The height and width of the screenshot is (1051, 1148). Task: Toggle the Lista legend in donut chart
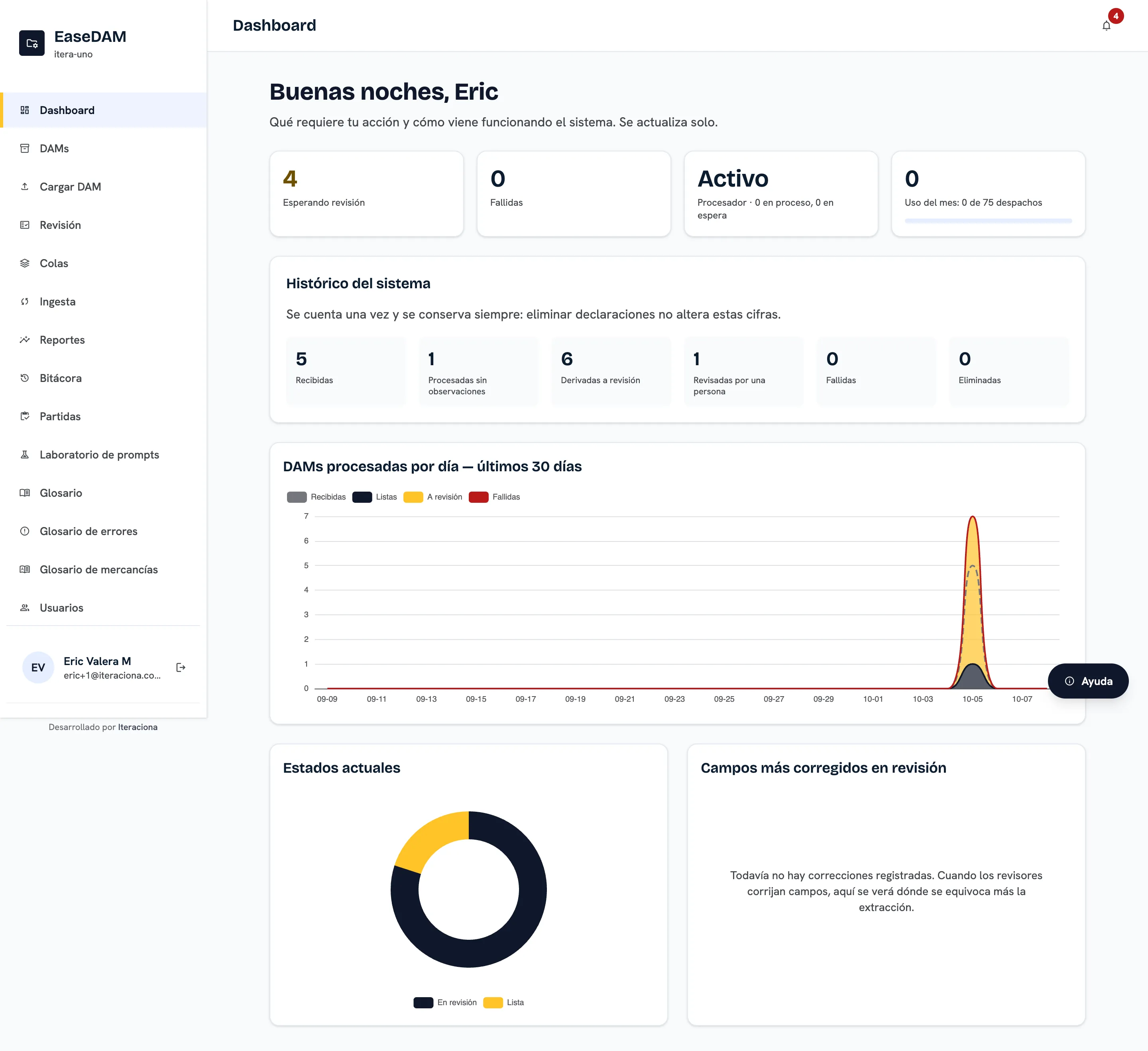(x=503, y=1003)
